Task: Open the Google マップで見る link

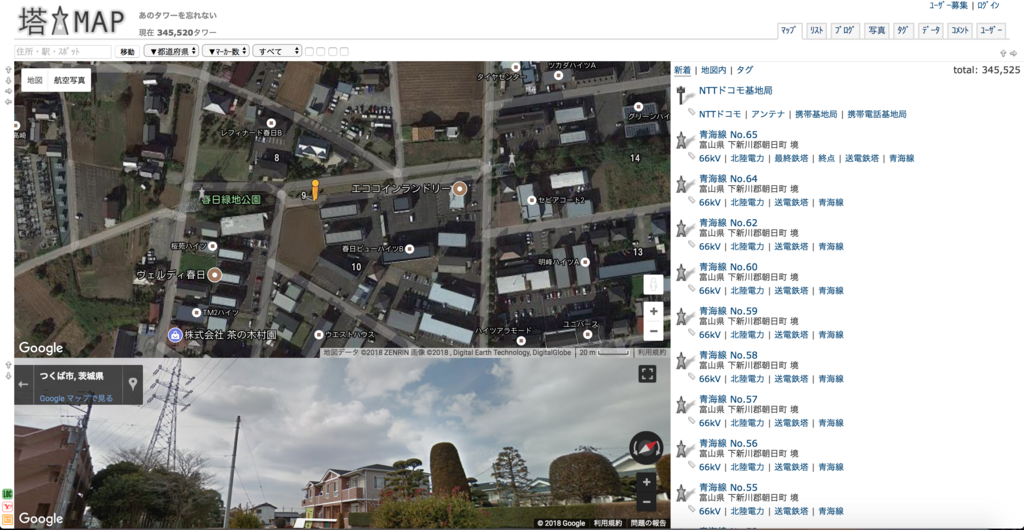Action: pyautogui.click(x=76, y=398)
